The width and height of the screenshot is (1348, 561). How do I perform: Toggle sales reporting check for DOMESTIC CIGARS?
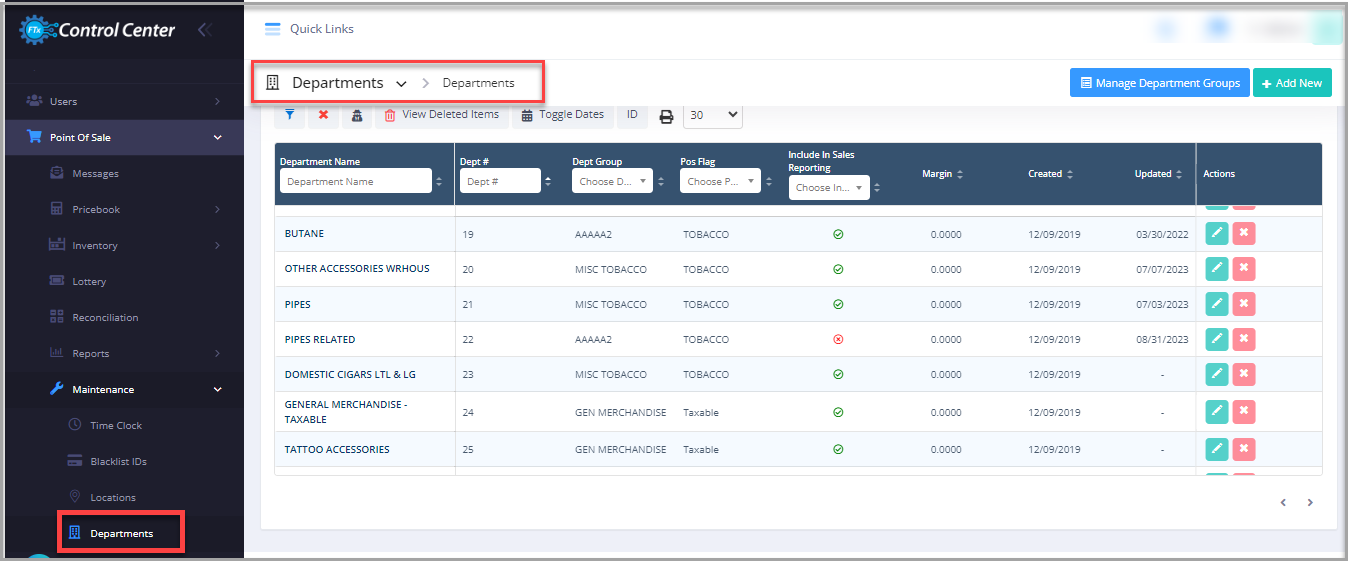[838, 374]
